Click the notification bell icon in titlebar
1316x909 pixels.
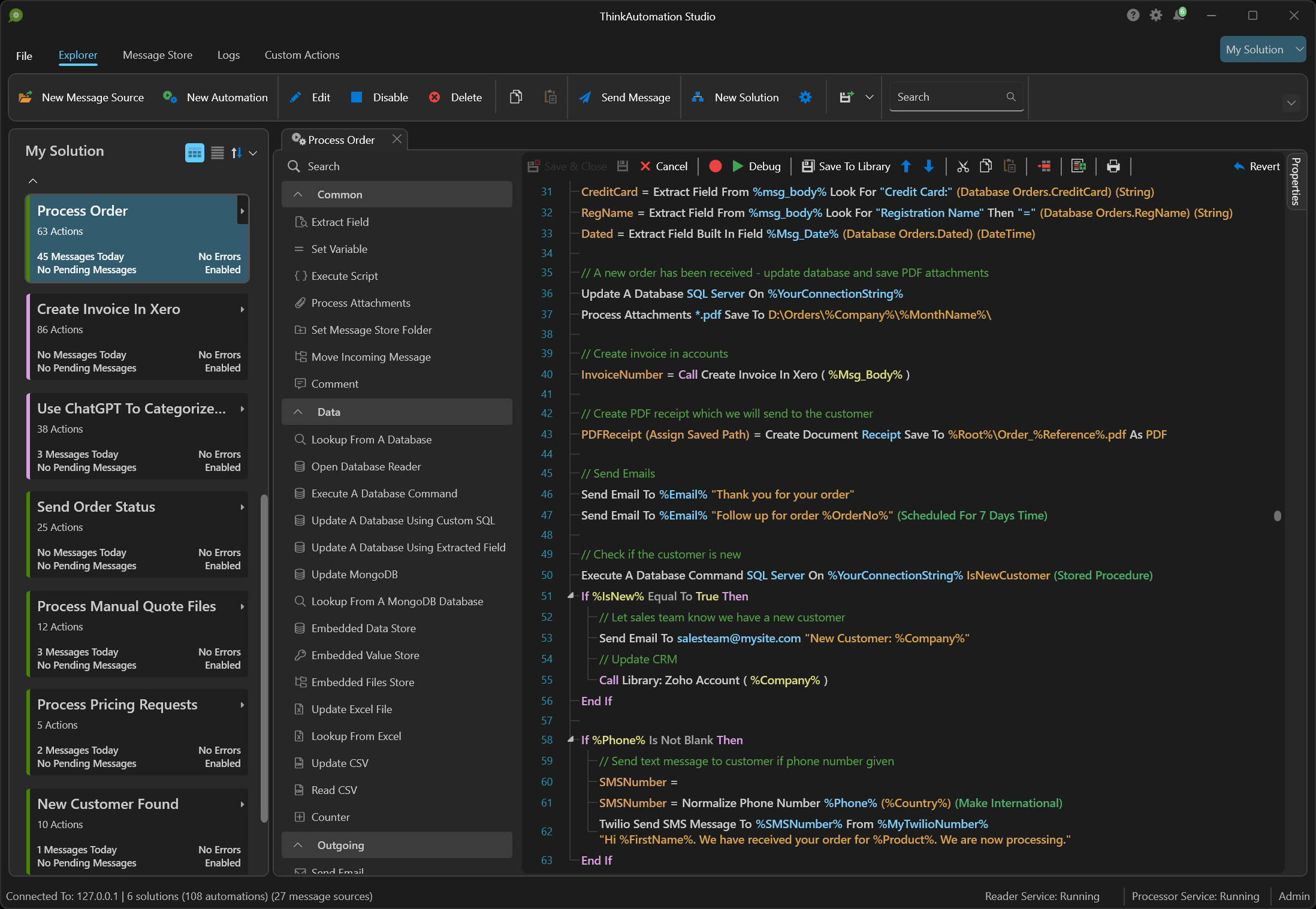coord(1178,14)
